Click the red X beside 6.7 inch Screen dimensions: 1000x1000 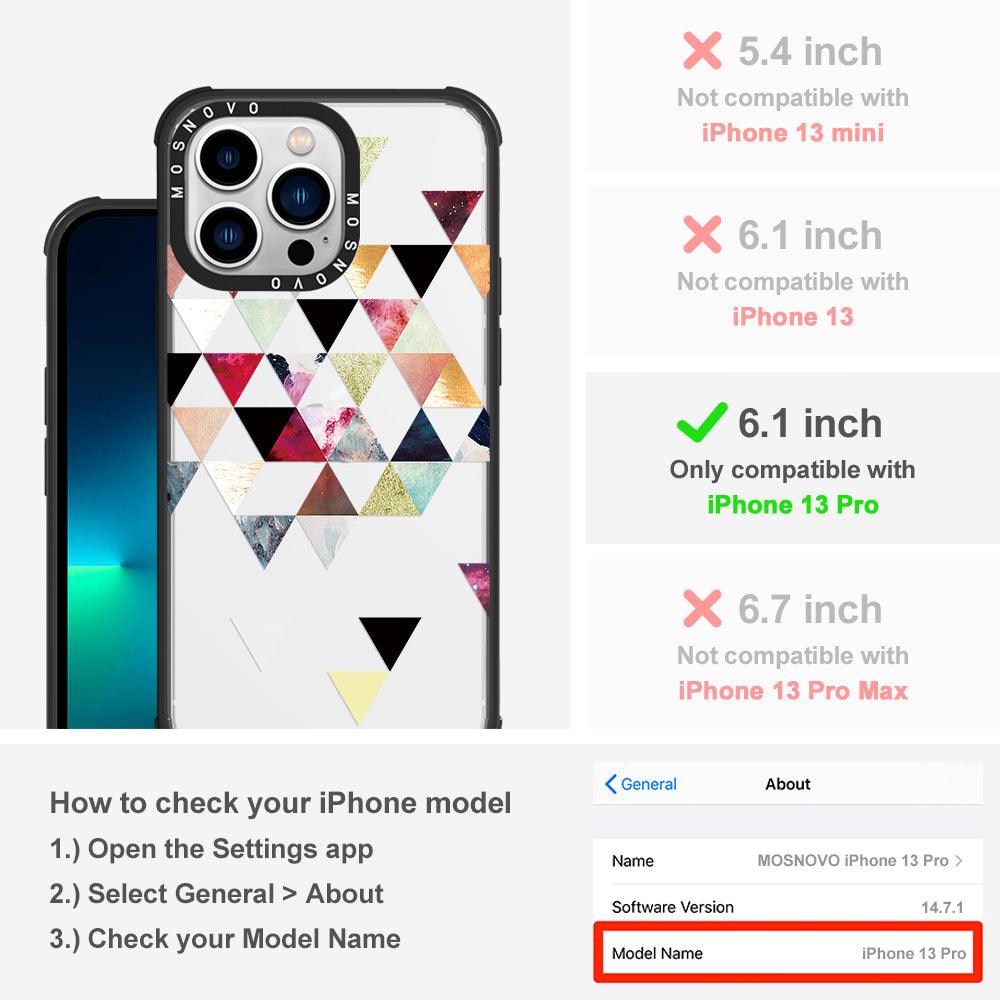click(702, 608)
